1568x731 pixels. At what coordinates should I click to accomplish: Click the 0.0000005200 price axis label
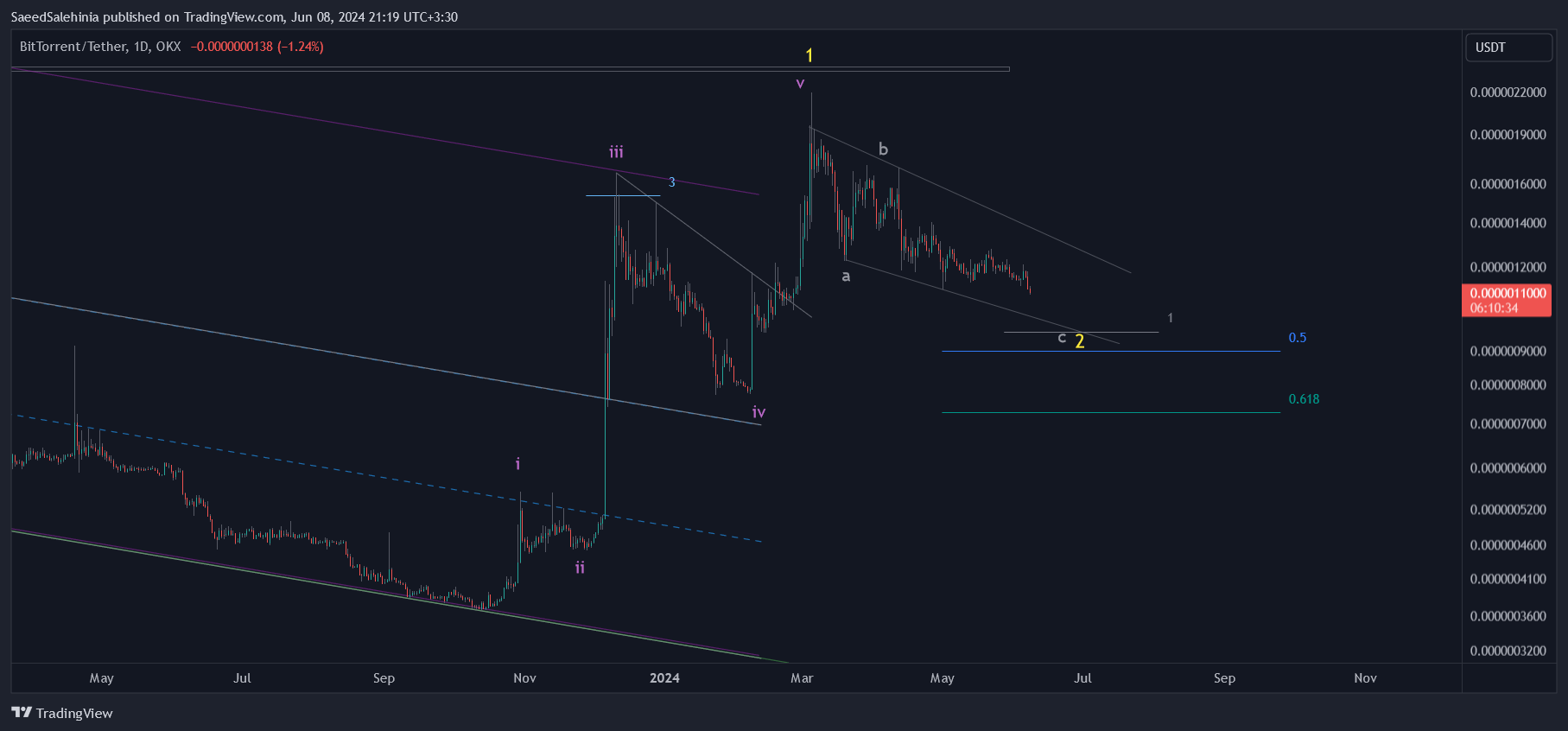pyautogui.click(x=1508, y=510)
